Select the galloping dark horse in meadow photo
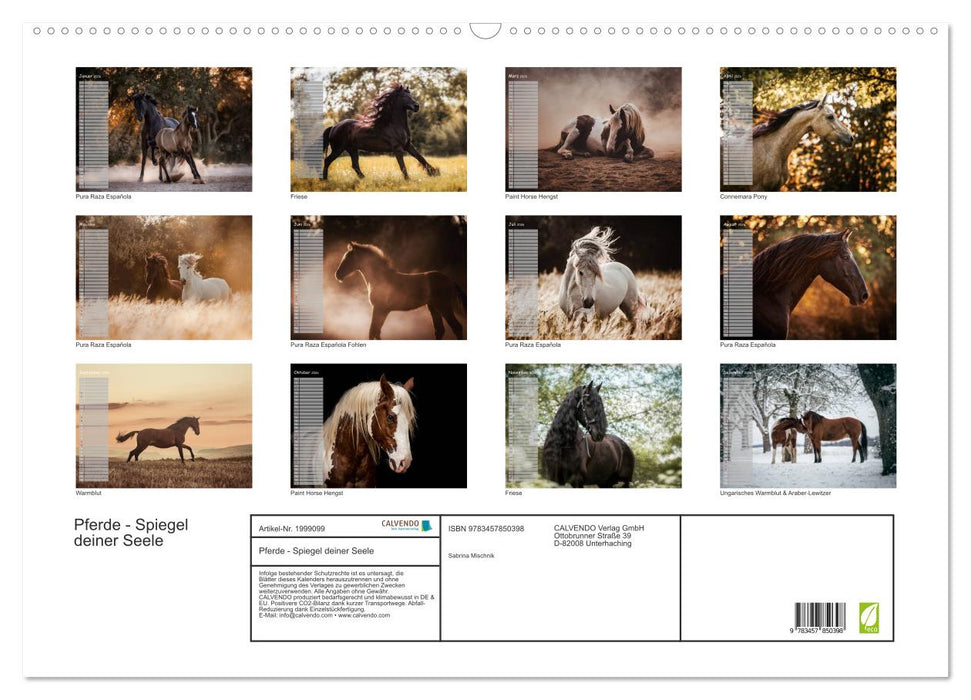The width and height of the screenshot is (971, 700). click(378, 129)
